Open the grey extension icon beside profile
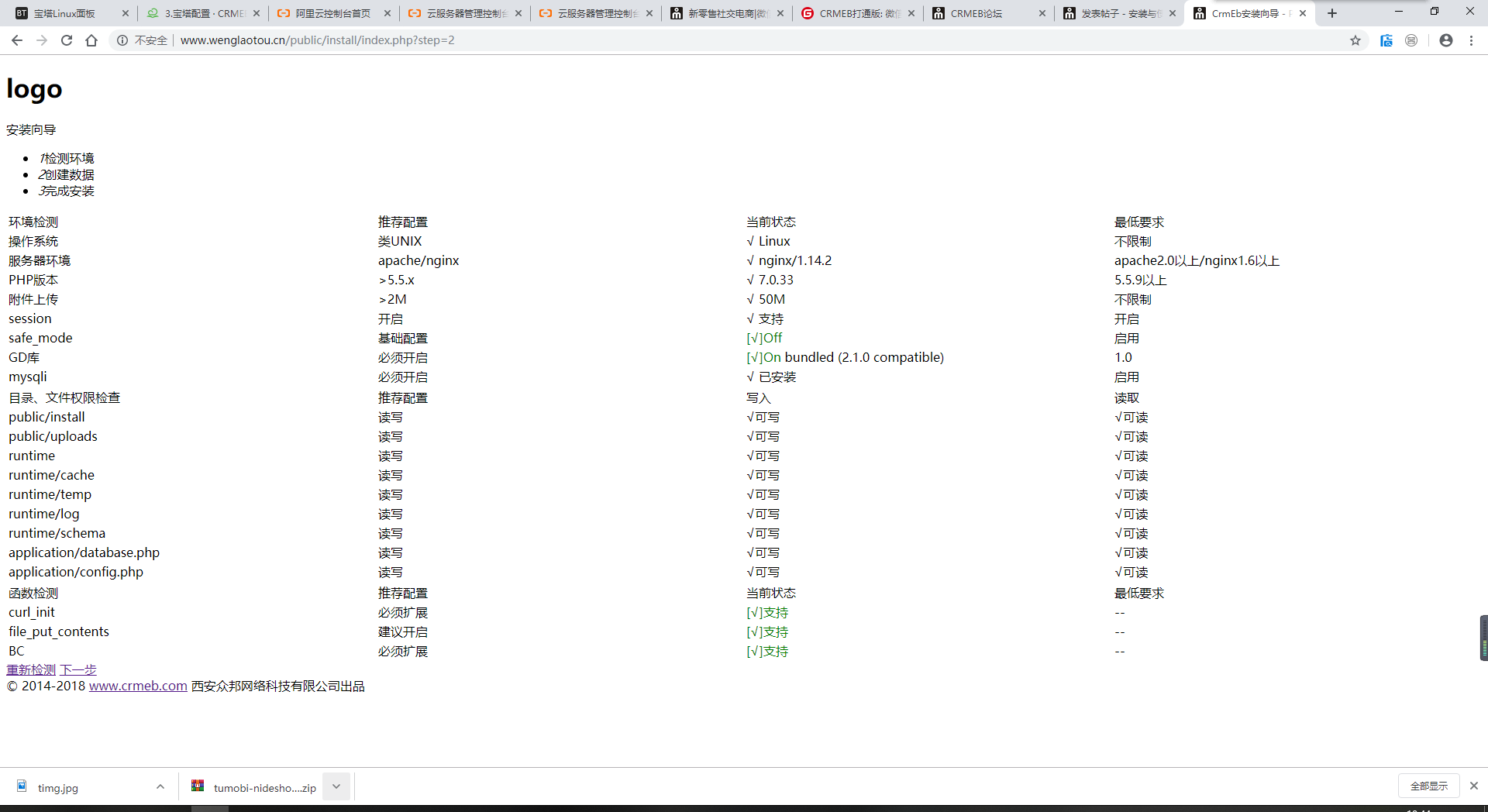1488x812 pixels. click(1411, 40)
